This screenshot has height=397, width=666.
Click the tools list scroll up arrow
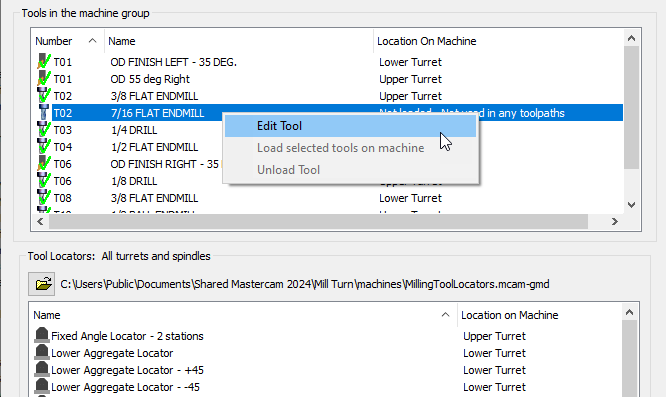[x=632, y=38]
